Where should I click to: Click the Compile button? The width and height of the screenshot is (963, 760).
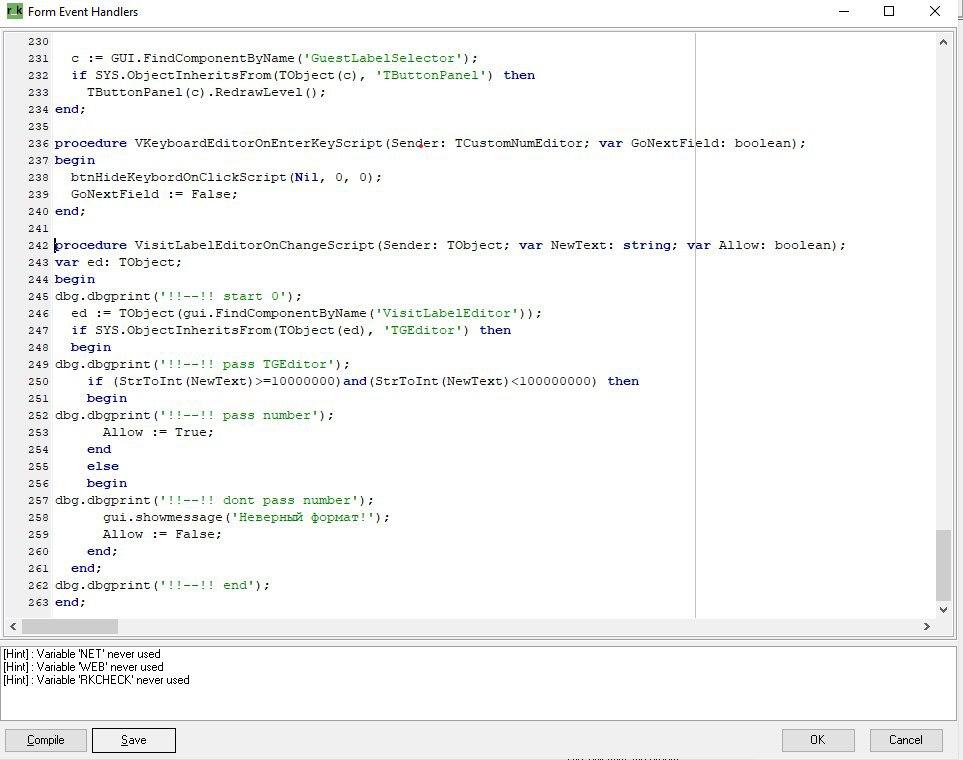pyautogui.click(x=45, y=740)
